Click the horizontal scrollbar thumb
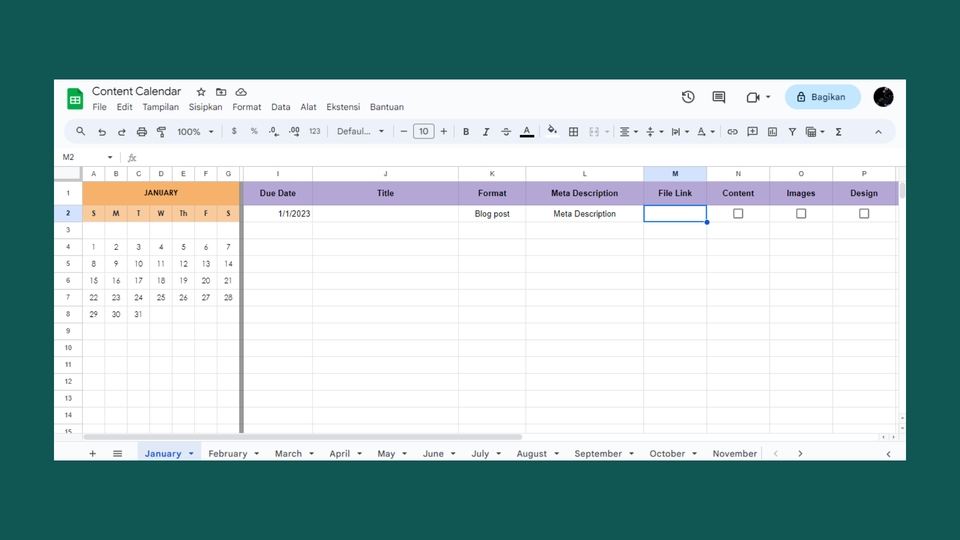The width and height of the screenshot is (960, 540). coord(302,437)
